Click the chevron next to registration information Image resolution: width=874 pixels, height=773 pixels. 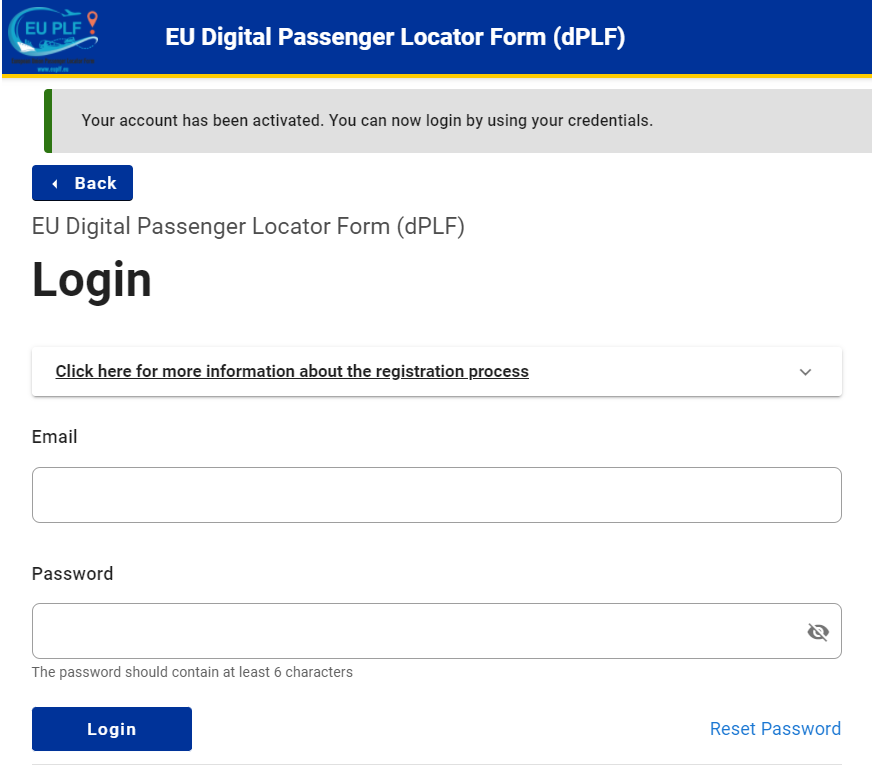[805, 371]
